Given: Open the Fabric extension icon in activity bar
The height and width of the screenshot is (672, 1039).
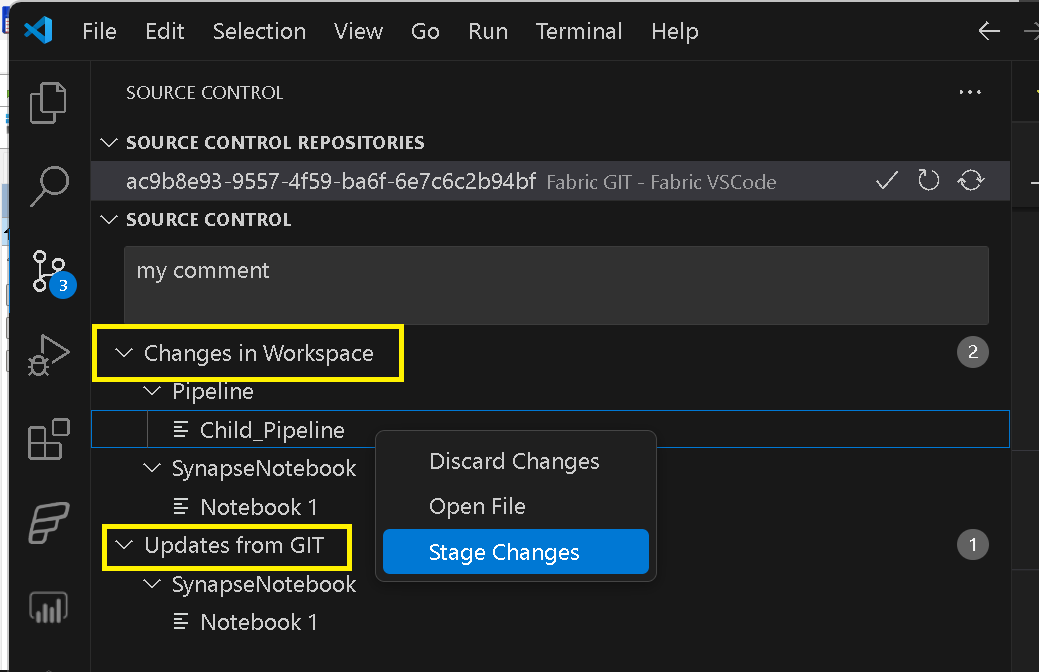Looking at the screenshot, I should pyautogui.click(x=48, y=523).
